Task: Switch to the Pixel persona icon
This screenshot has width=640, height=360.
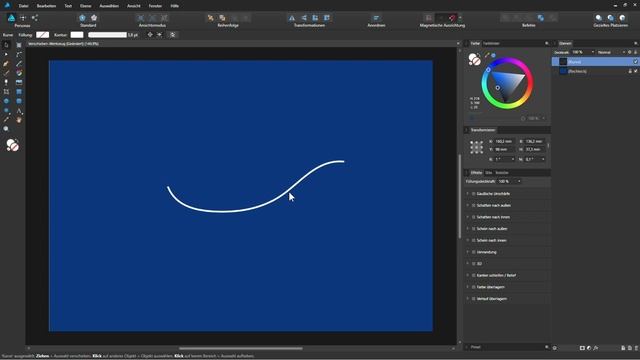Action: coord(23,18)
